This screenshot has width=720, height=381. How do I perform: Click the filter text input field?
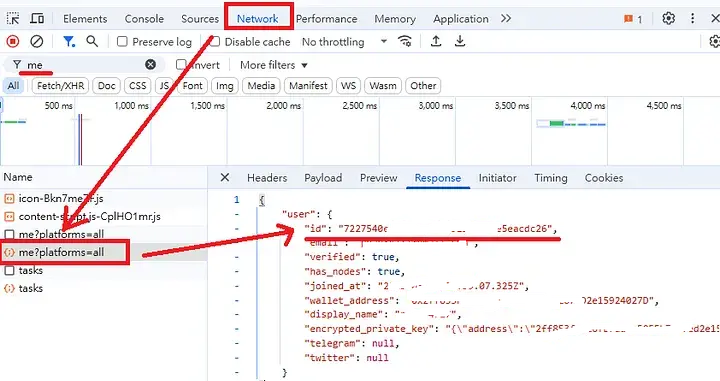tap(85, 65)
